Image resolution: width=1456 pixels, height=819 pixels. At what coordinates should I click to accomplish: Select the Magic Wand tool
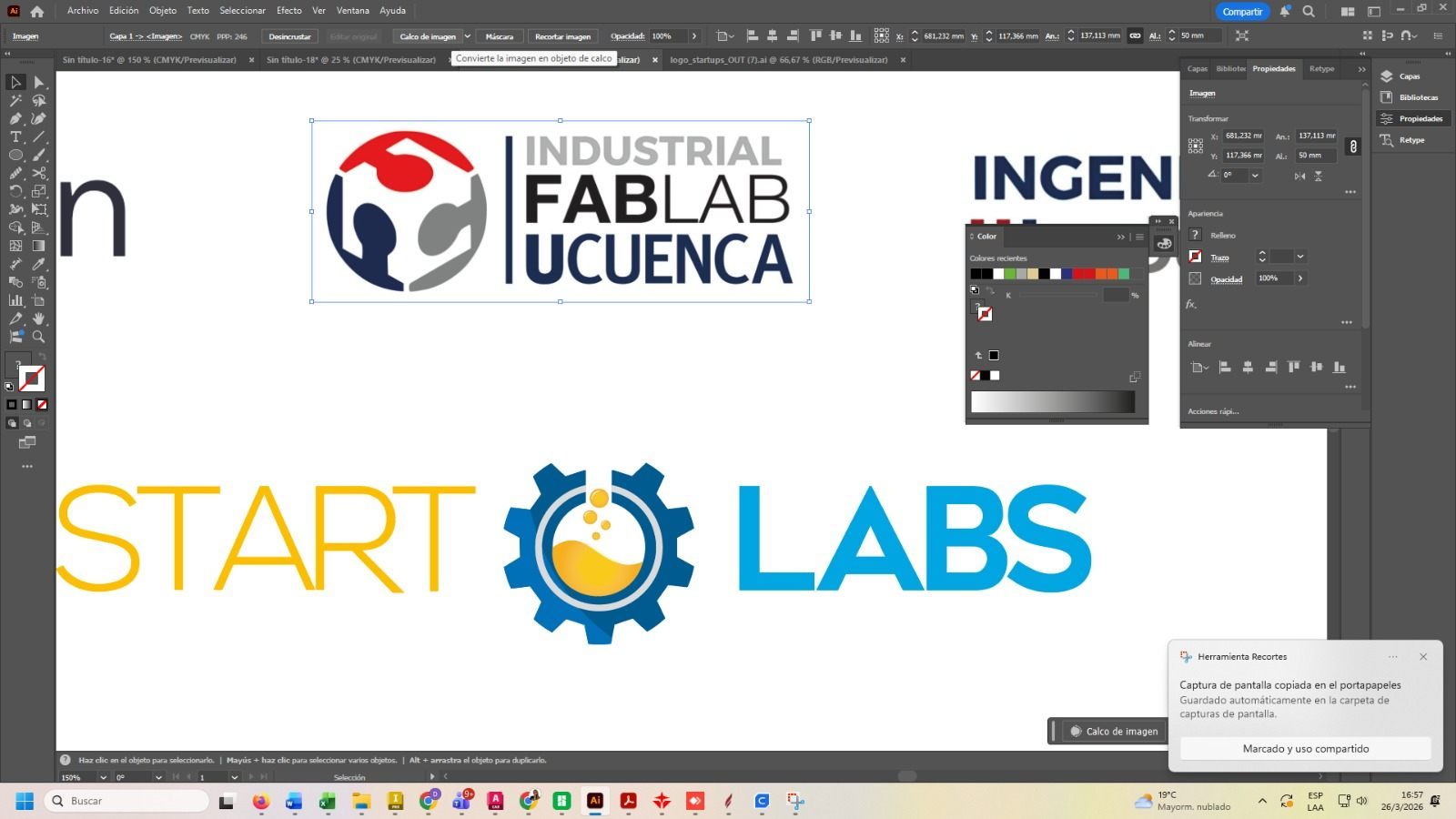(x=15, y=100)
